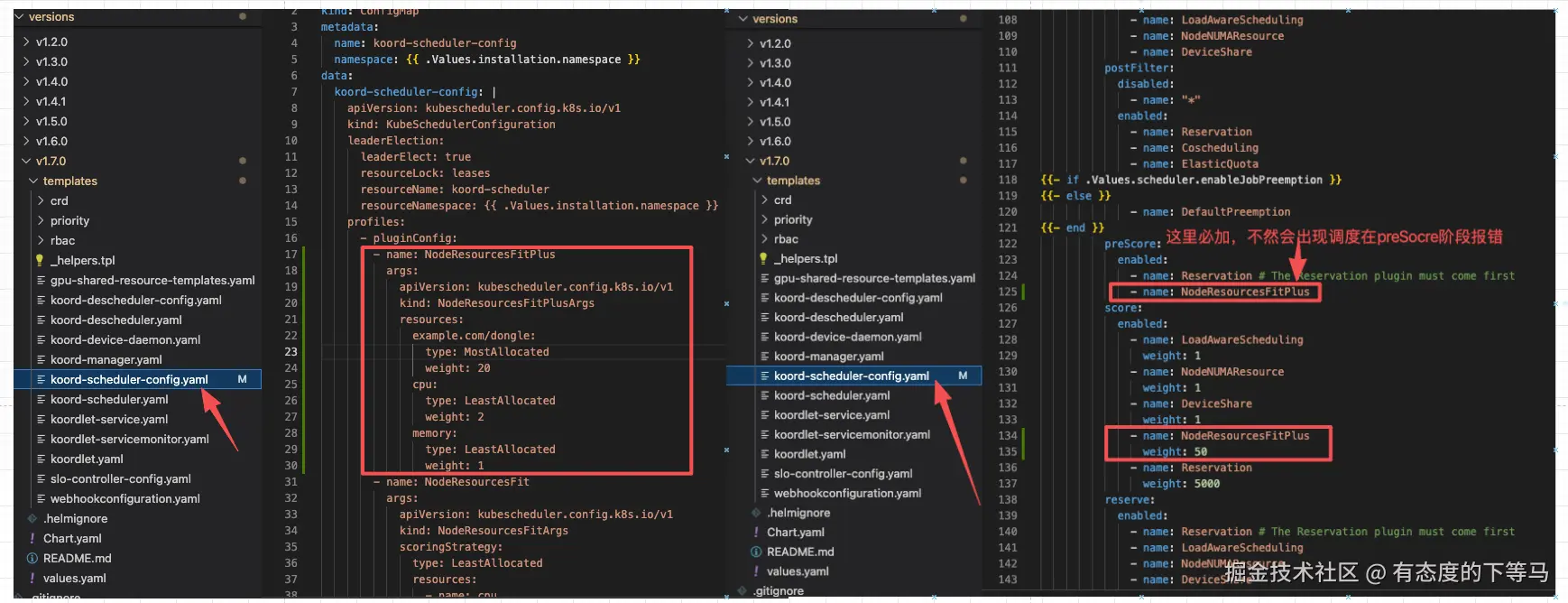This screenshot has height=603, width=1568.
Task: Expand the crd folder in left explorer
Action: pos(42,200)
